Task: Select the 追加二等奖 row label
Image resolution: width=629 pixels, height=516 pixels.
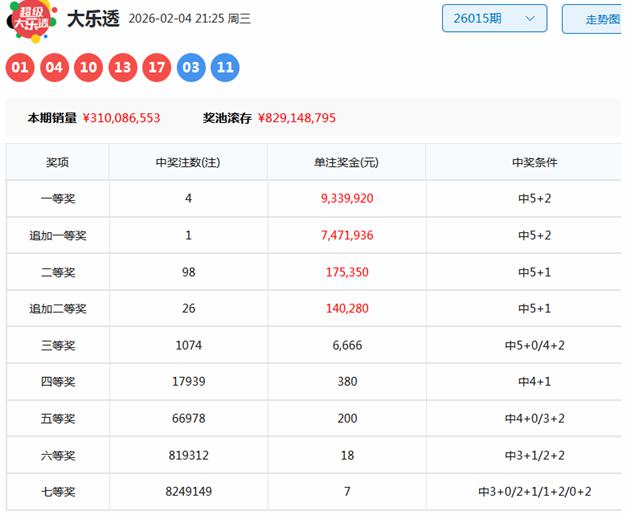Action: pyautogui.click(x=58, y=309)
